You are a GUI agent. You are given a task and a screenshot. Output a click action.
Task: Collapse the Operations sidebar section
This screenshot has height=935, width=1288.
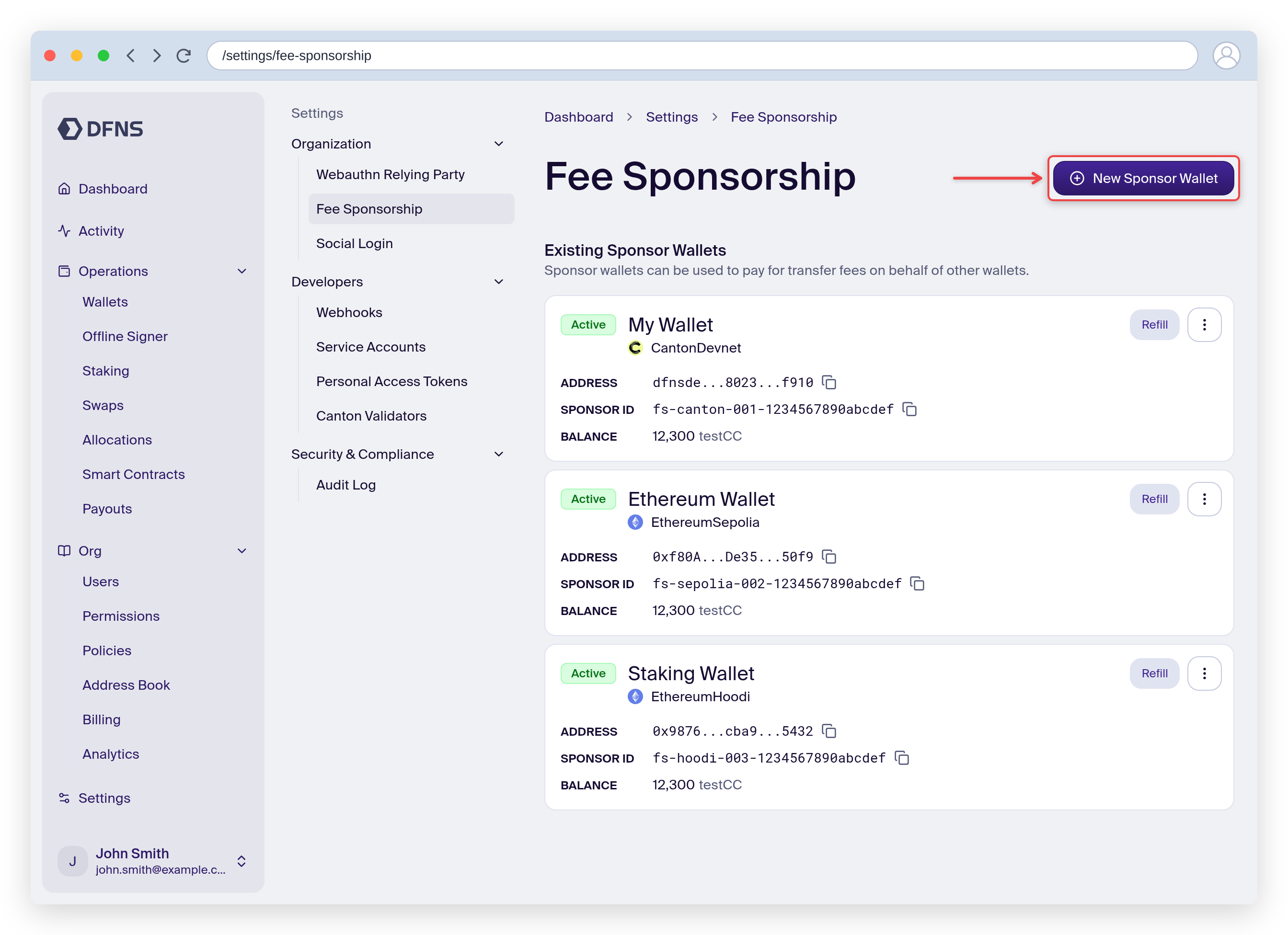coord(242,272)
